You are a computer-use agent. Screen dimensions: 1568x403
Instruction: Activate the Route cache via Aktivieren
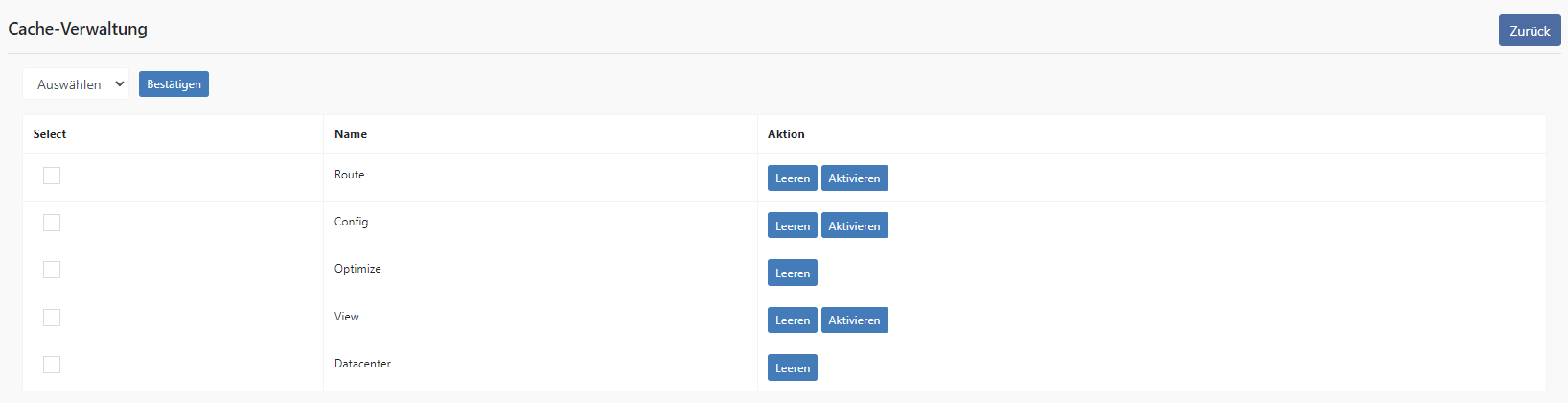855,178
